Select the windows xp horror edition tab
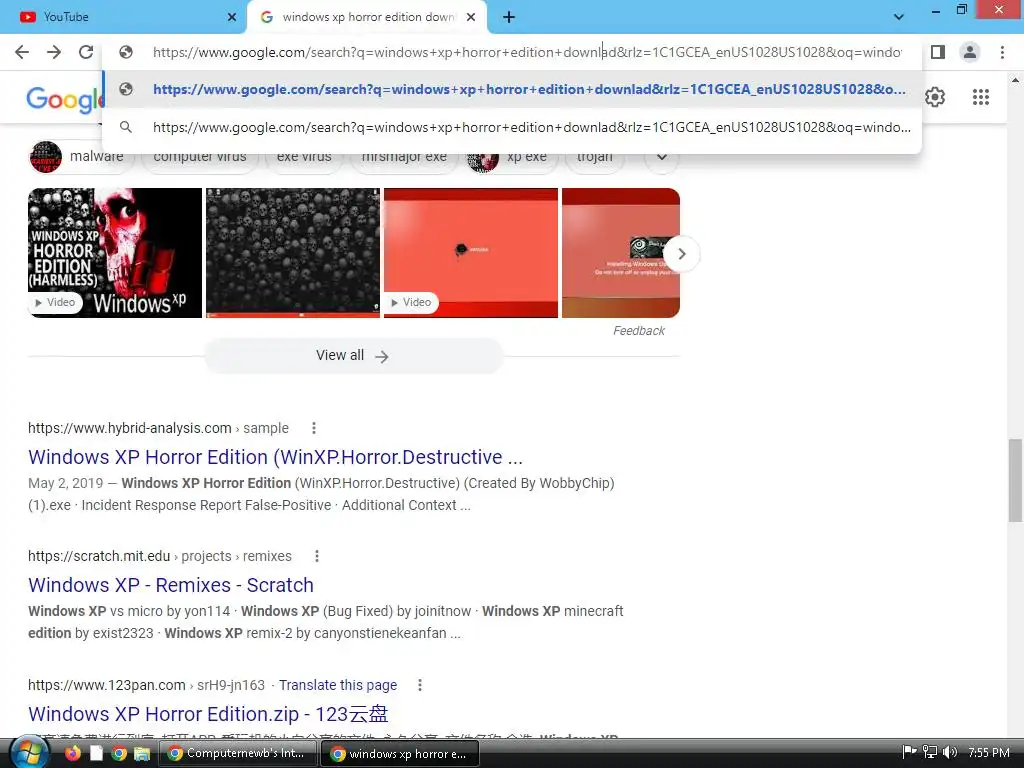Screen dimensions: 1024x768 pyautogui.click(x=367, y=17)
